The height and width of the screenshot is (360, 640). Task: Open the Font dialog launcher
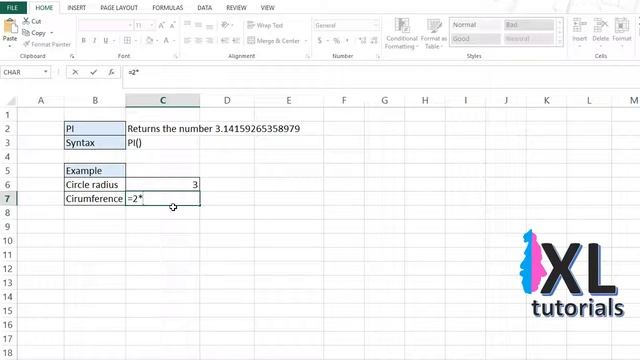point(176,56)
